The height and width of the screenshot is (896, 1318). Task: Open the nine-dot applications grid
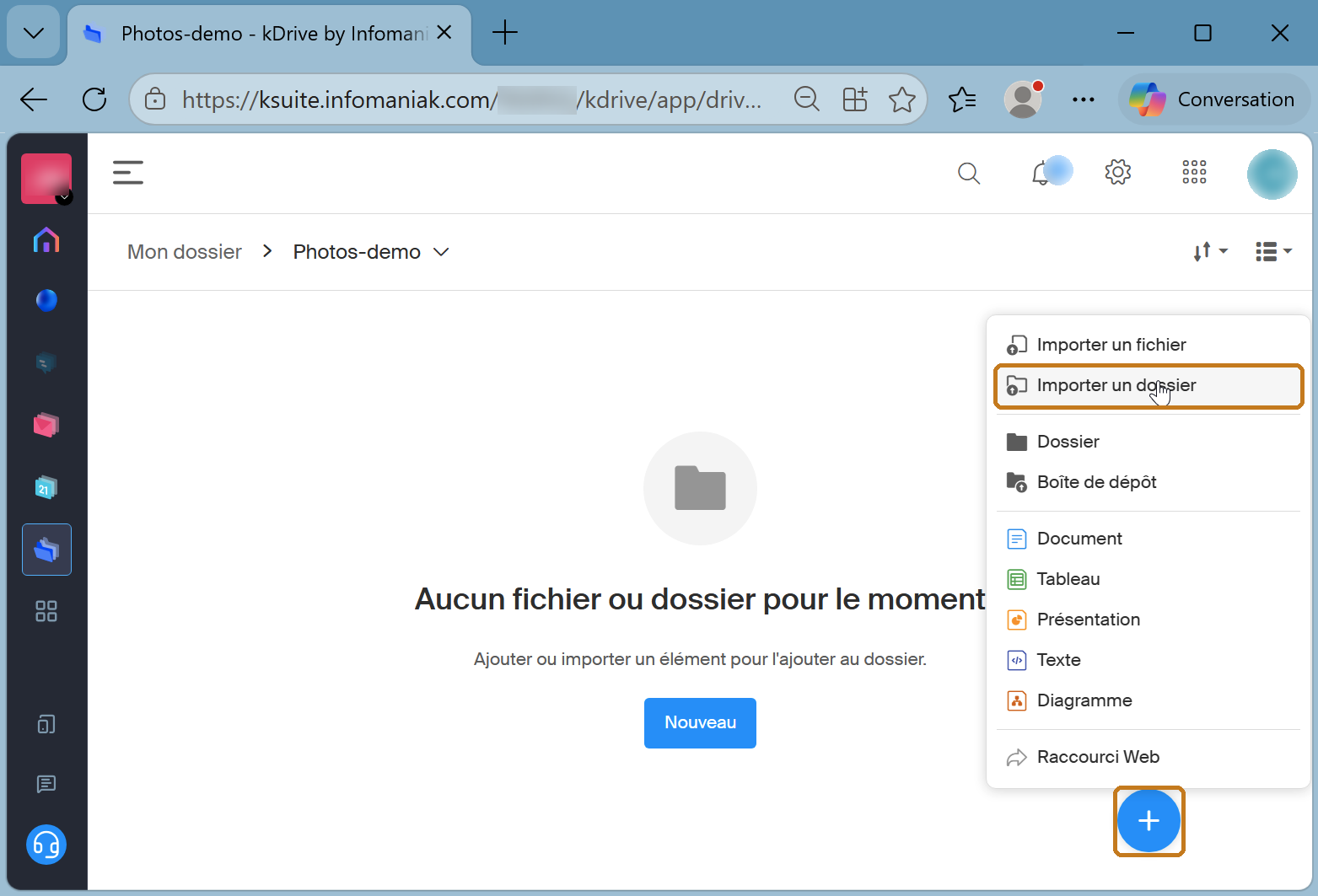(x=1194, y=173)
